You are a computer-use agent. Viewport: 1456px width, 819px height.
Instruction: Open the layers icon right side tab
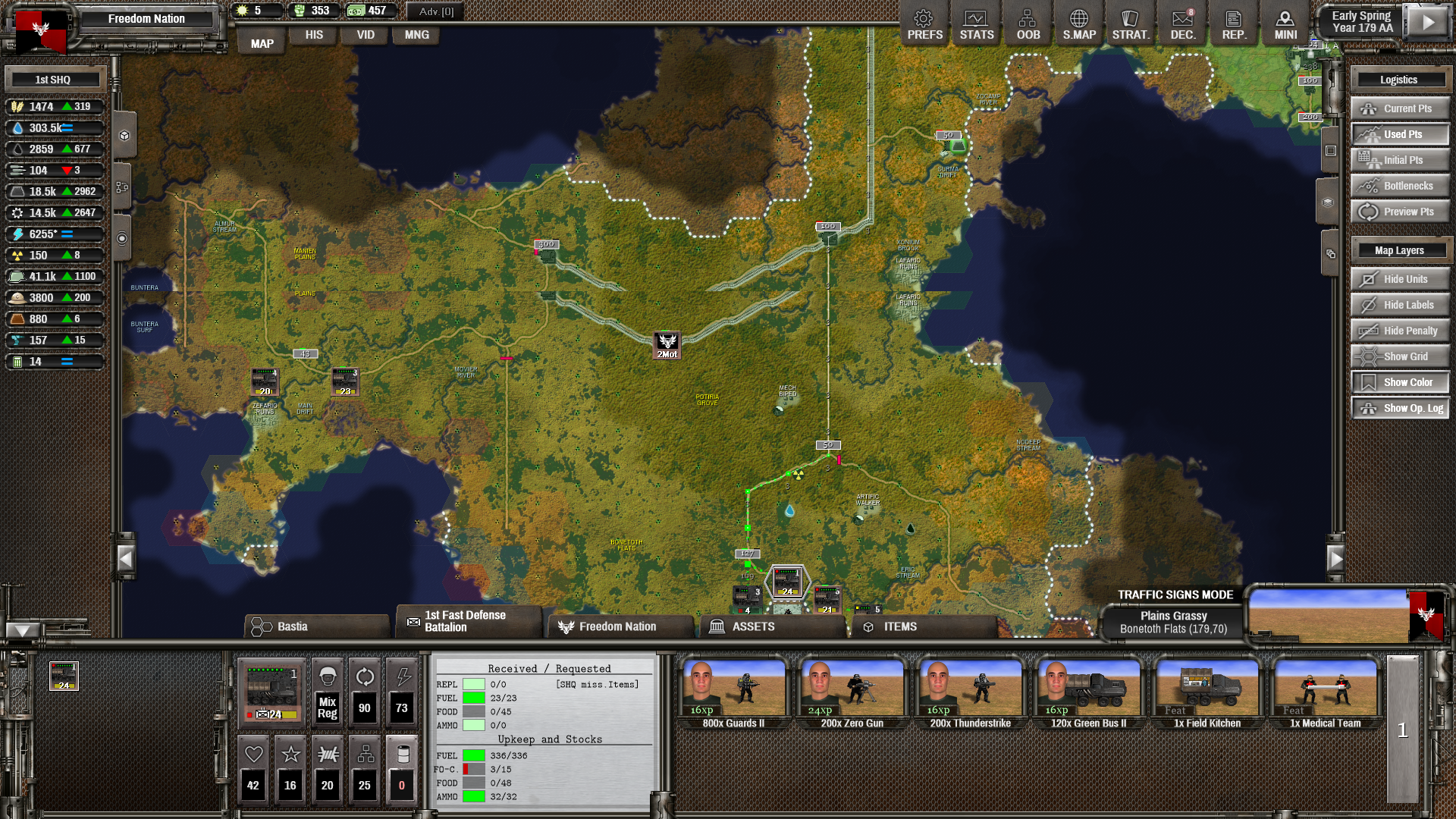(1327, 202)
